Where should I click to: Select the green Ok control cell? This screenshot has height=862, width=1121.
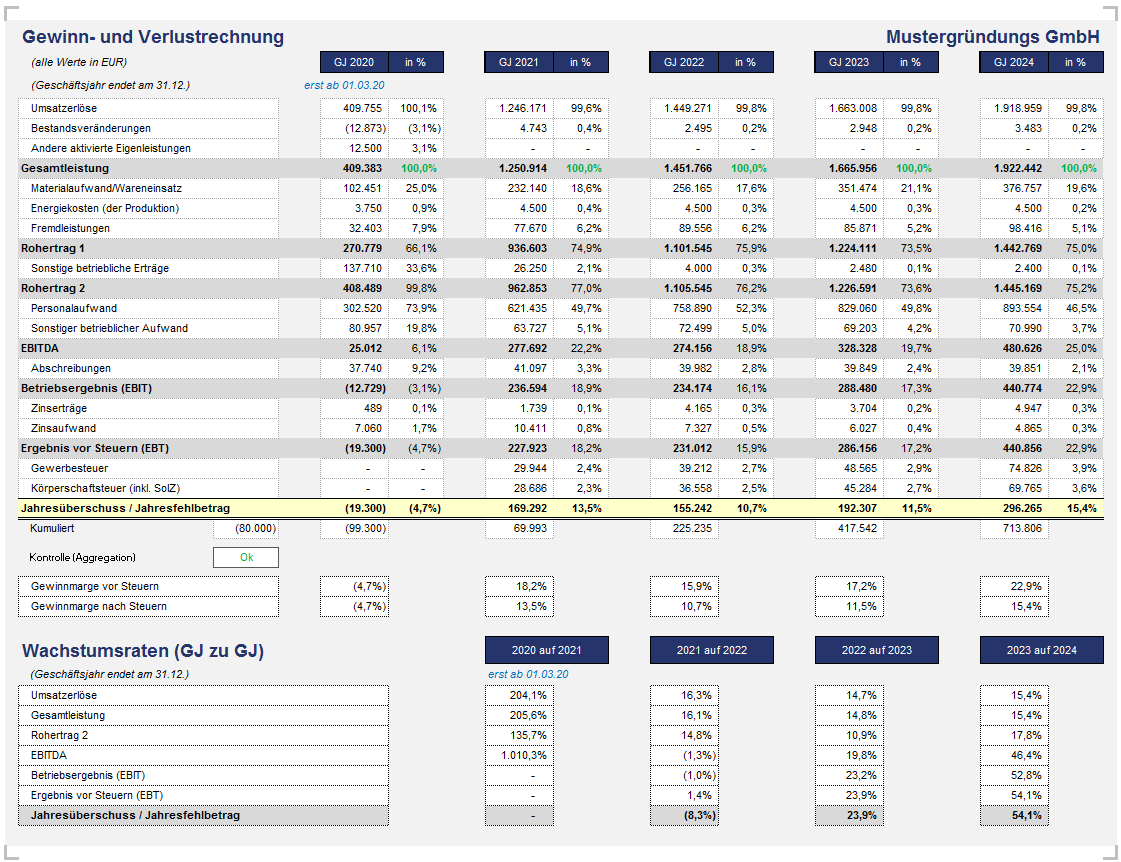[x=245, y=558]
